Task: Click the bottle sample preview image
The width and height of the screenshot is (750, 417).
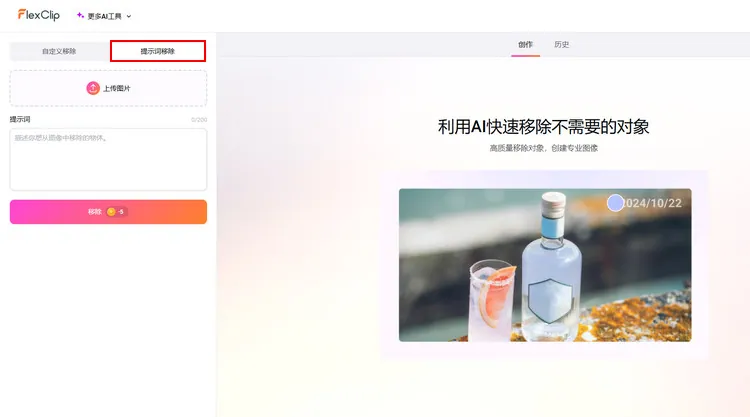Action: [545, 265]
